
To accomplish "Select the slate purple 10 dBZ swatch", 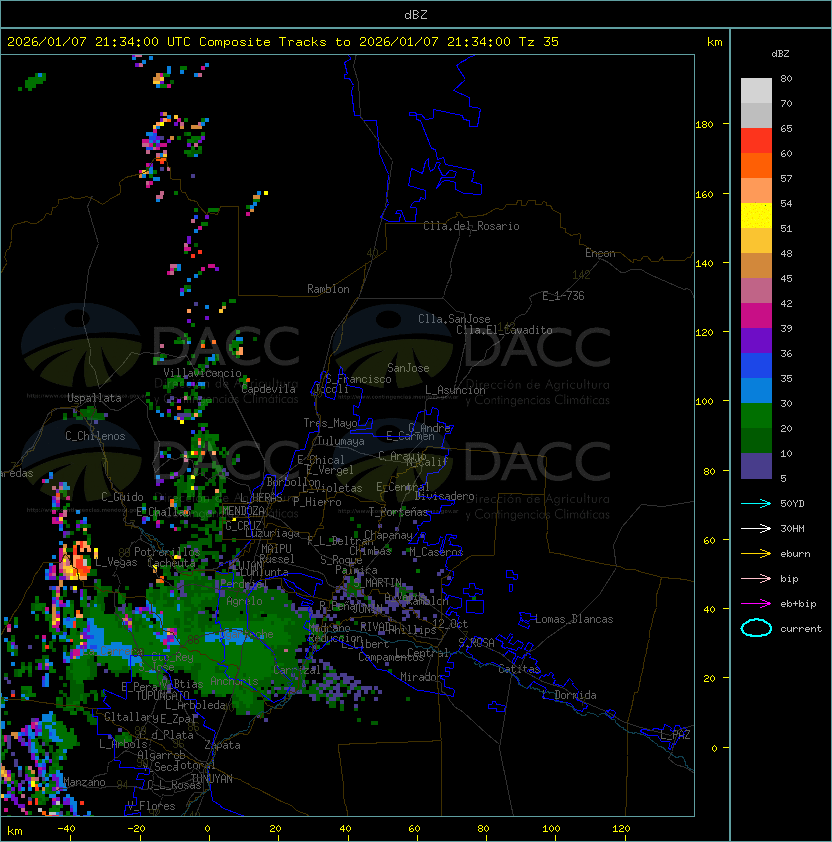I will point(756,466).
